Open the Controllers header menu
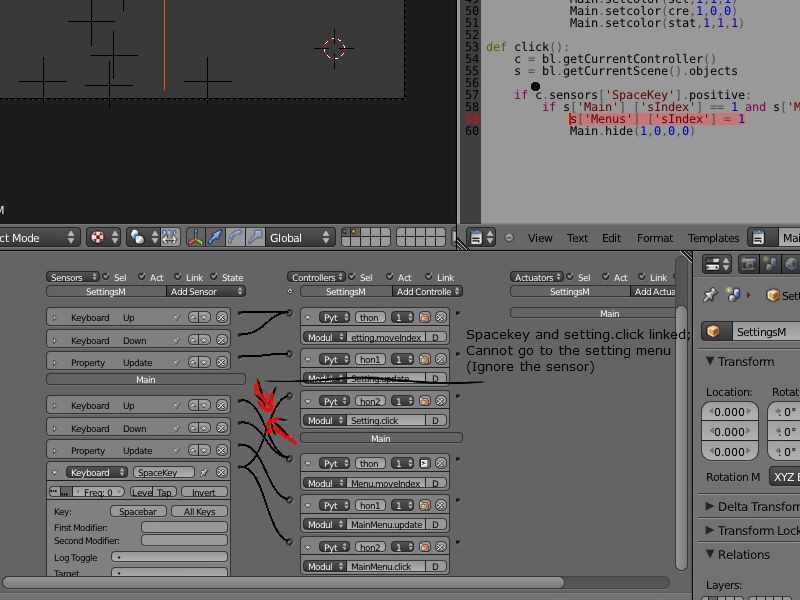Viewport: 800px width, 600px height. (316, 277)
